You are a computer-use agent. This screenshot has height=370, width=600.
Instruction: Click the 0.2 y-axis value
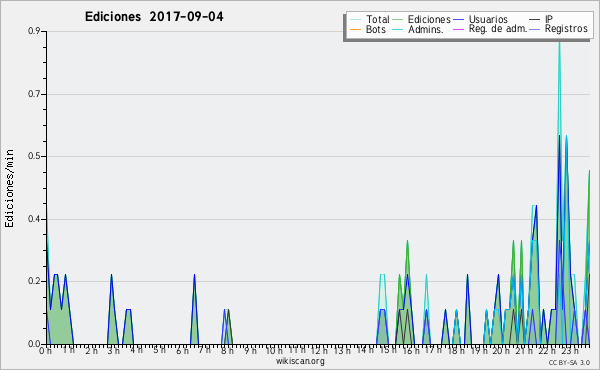[34, 281]
